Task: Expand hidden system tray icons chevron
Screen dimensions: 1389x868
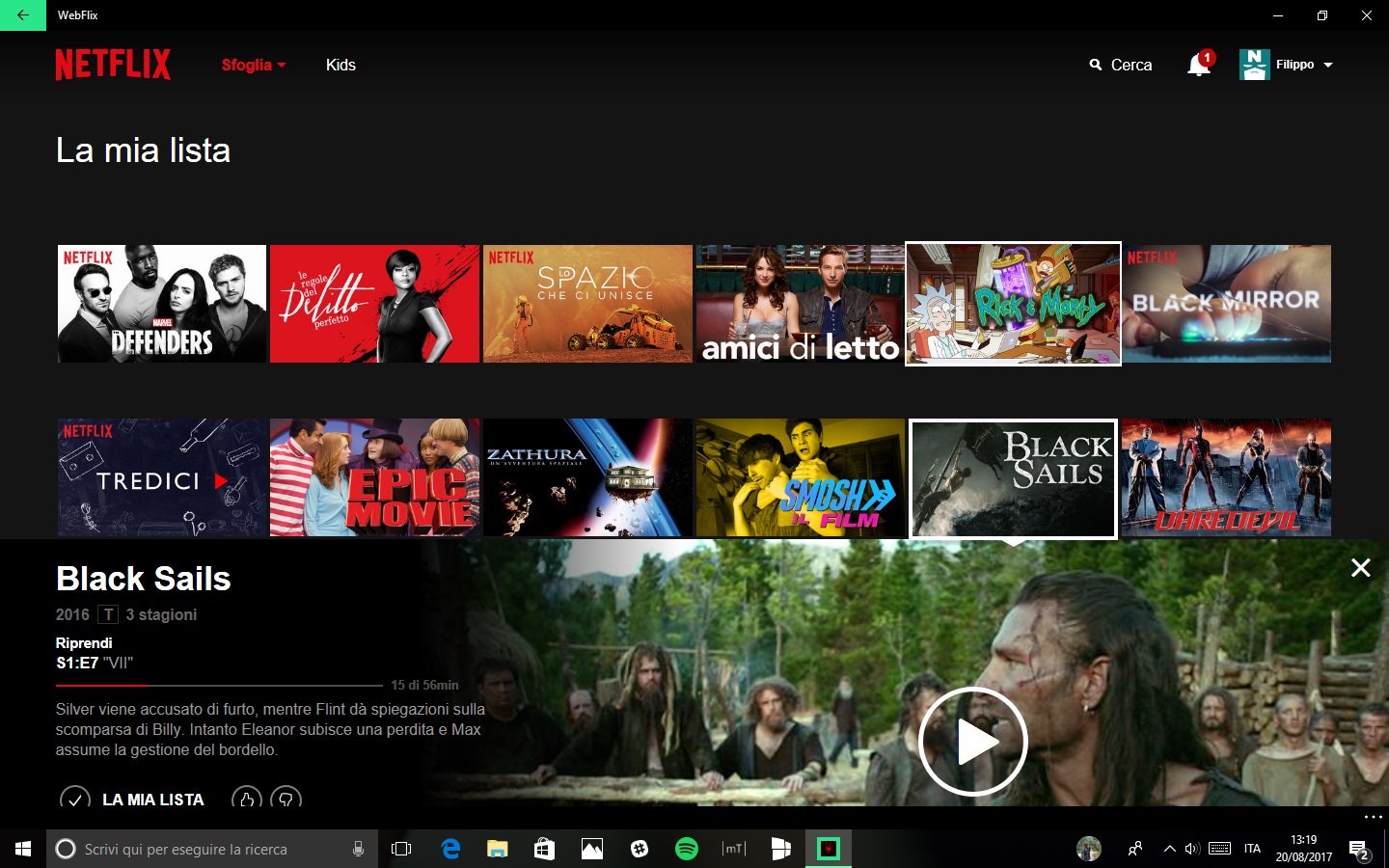Action: click(1169, 849)
